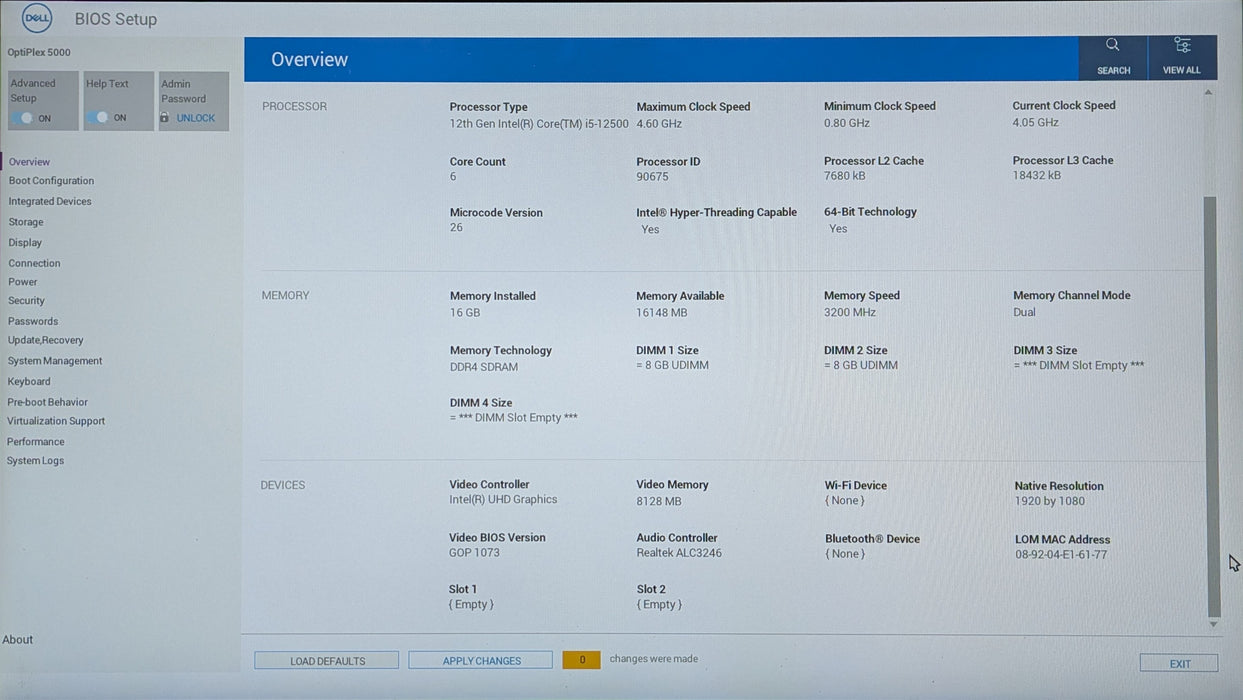The width and height of the screenshot is (1243, 700).
Task: Click the scrollbar up arrow
Action: coord(1208,92)
